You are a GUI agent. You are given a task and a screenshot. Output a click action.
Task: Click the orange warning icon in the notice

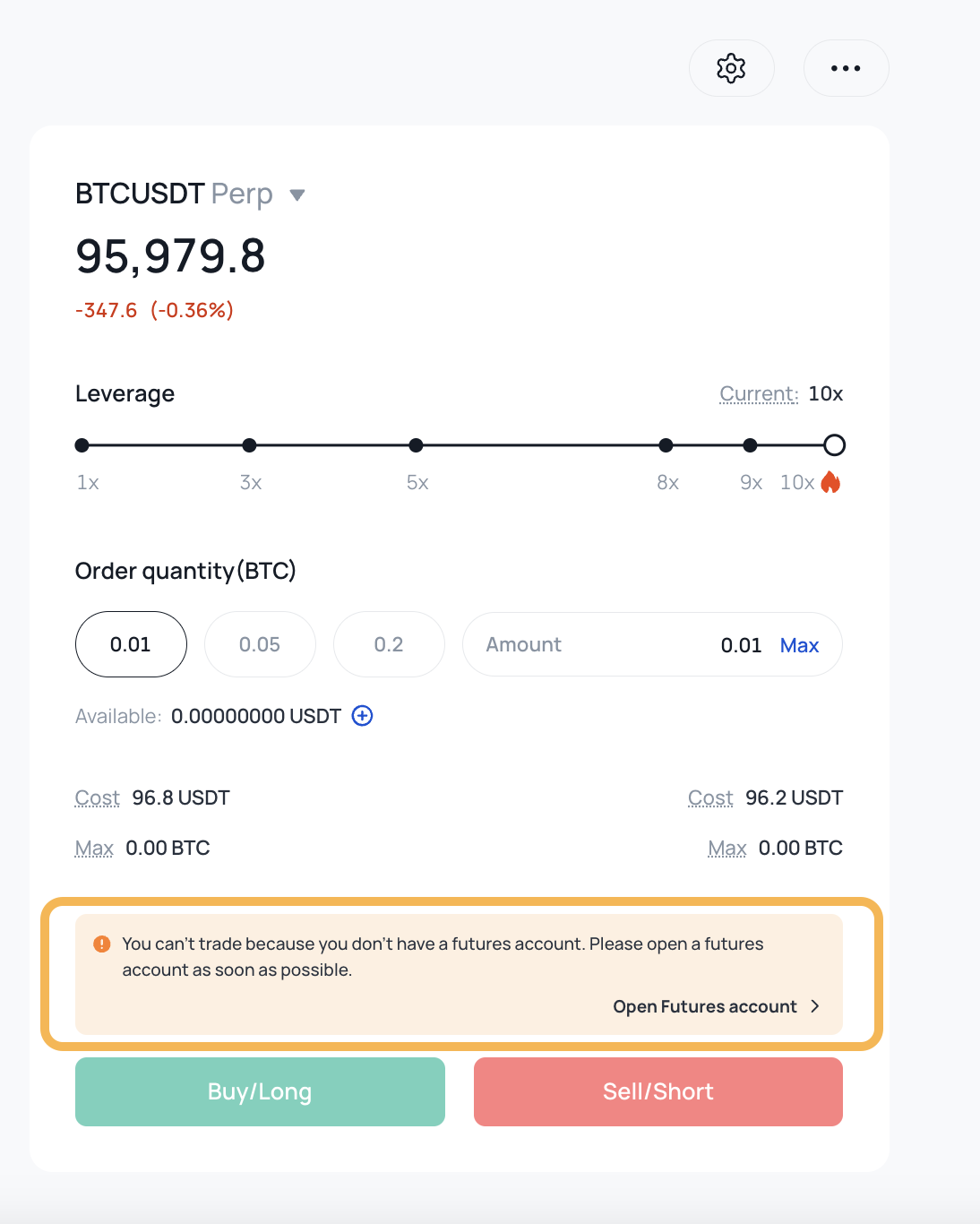click(102, 944)
